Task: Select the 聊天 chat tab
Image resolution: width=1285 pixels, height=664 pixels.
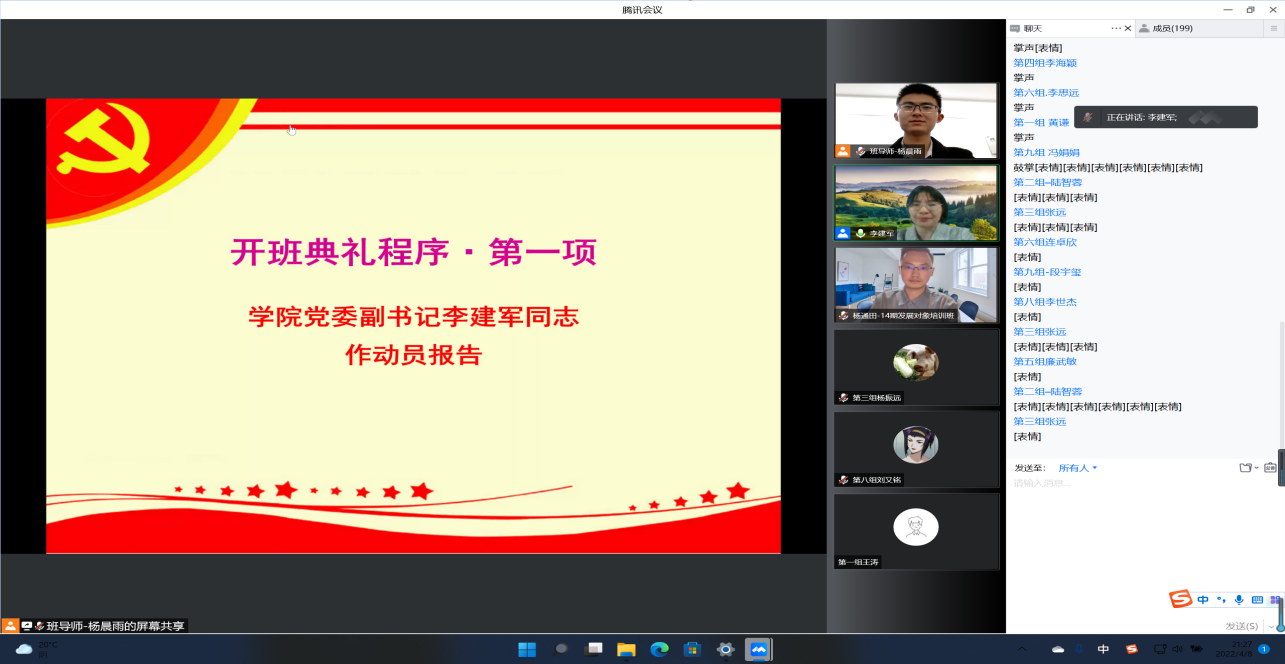Action: (1032, 29)
